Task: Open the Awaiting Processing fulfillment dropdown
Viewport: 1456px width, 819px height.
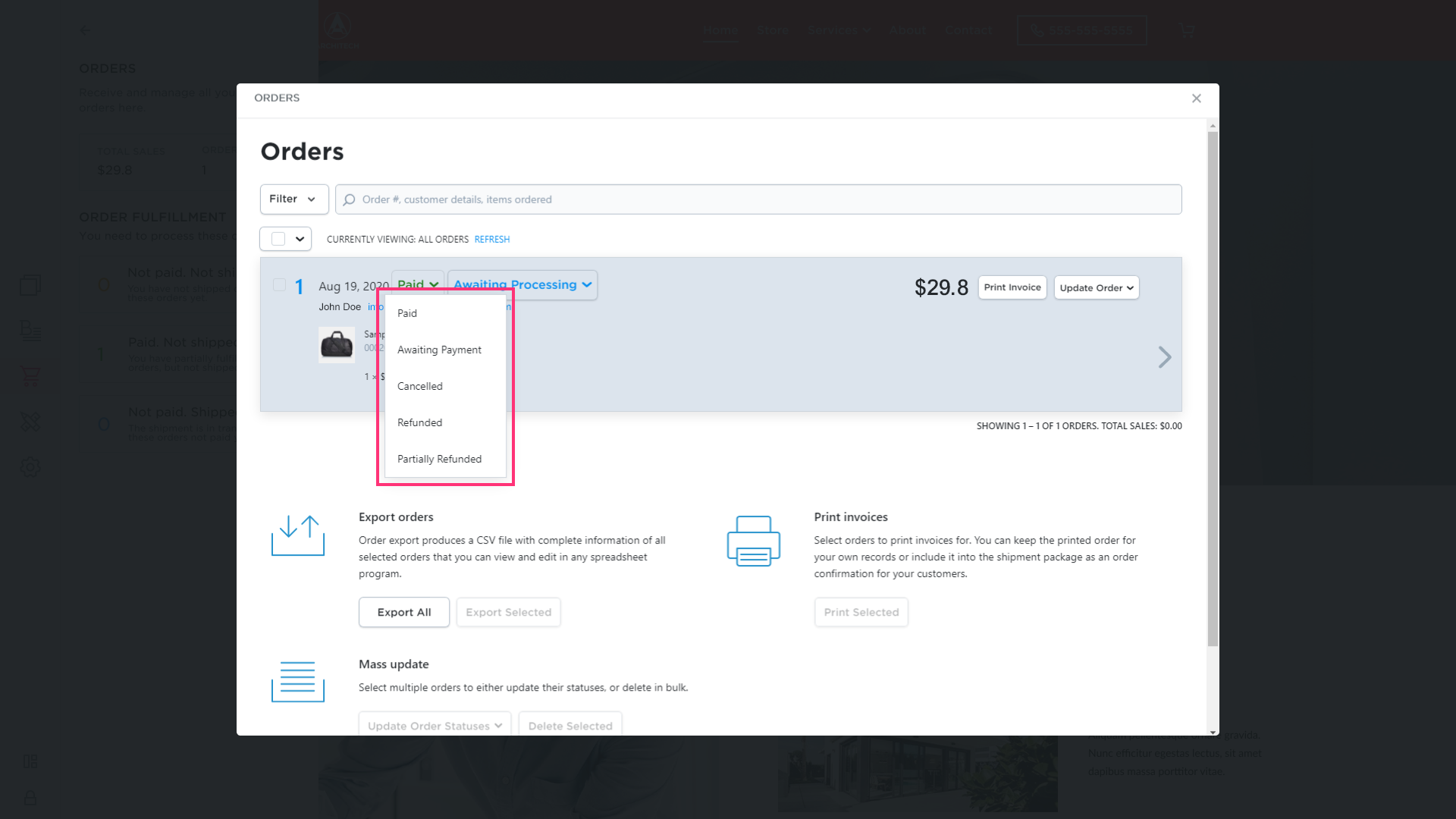Action: click(522, 284)
